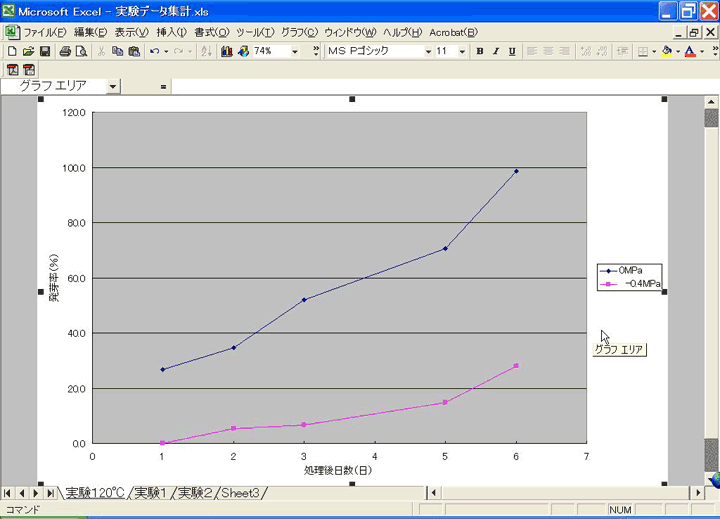The image size is (720, 519).
Task: Open Print Preview from the toolbar
Action: (x=80, y=51)
